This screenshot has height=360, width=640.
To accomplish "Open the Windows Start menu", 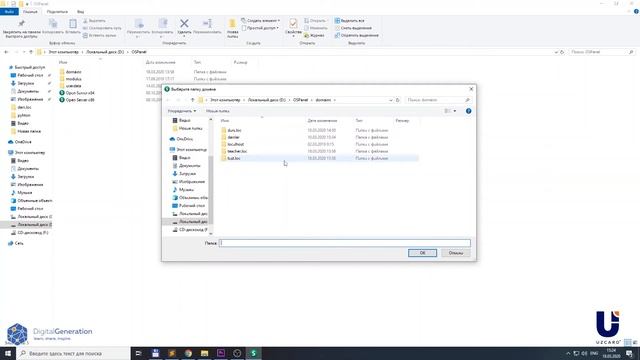I will point(8,353).
